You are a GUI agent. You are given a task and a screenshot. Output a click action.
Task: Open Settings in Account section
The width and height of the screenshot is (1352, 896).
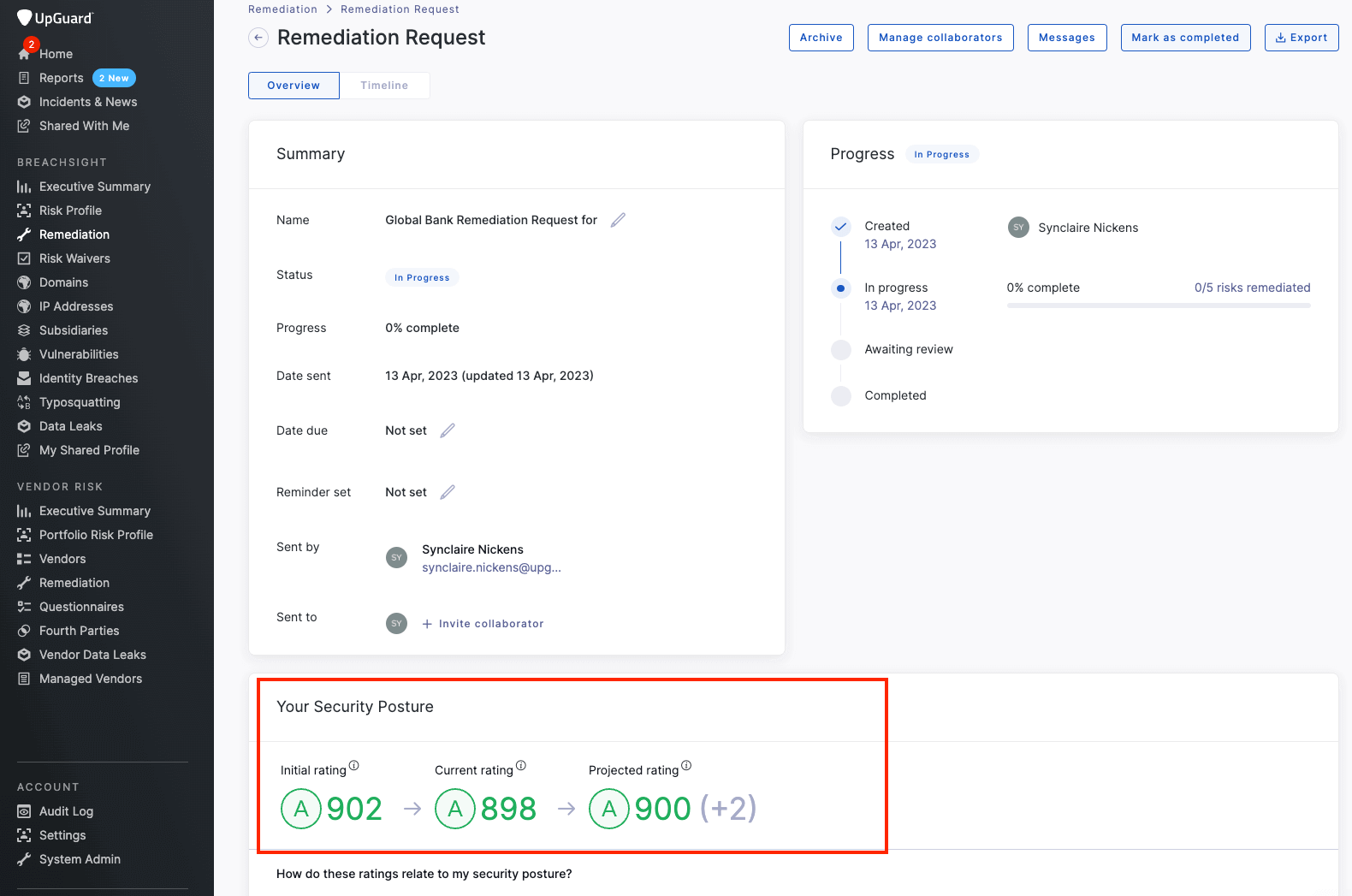pos(62,835)
